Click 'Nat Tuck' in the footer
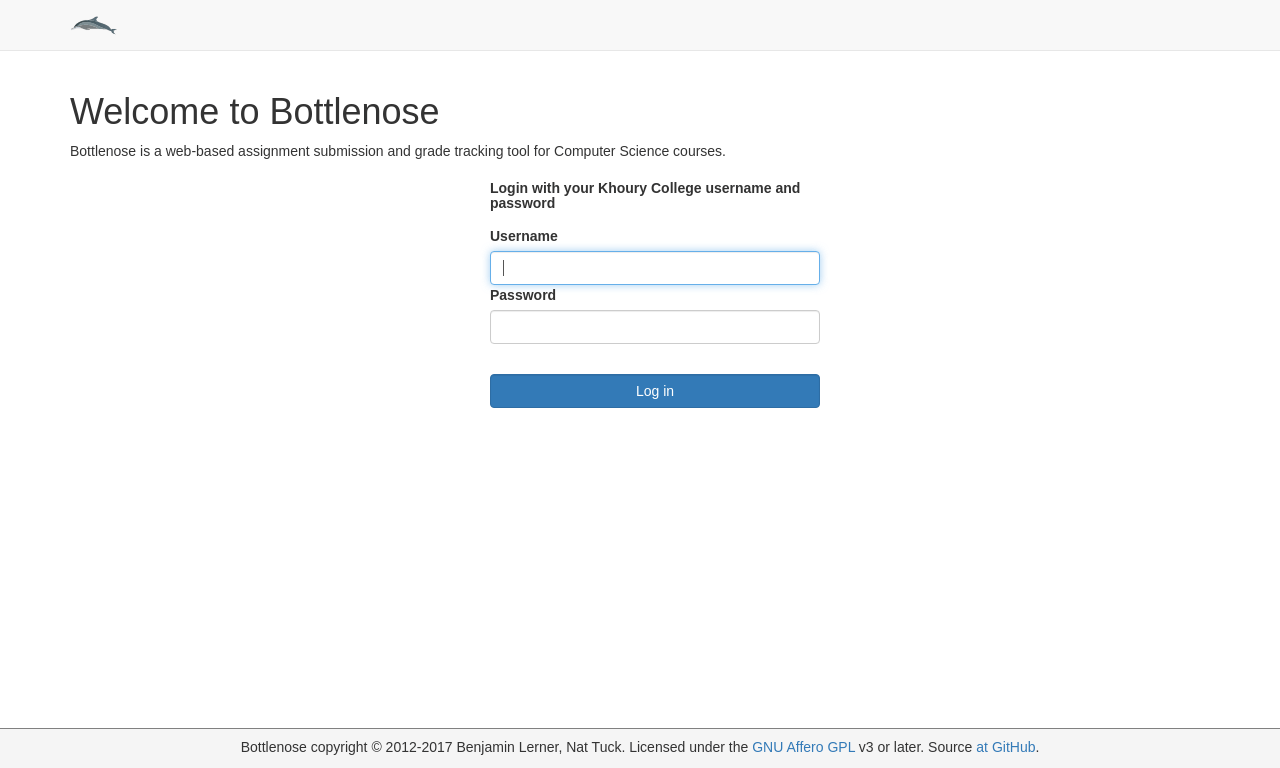The height and width of the screenshot is (768, 1280). [x=595, y=747]
